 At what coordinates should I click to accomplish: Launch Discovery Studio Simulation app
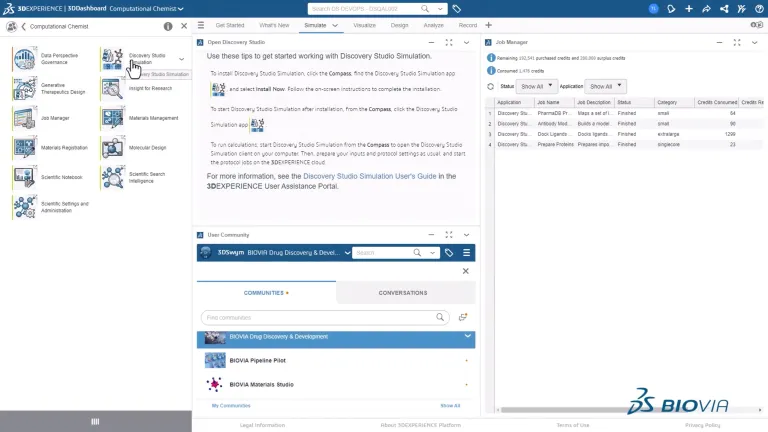[113, 59]
